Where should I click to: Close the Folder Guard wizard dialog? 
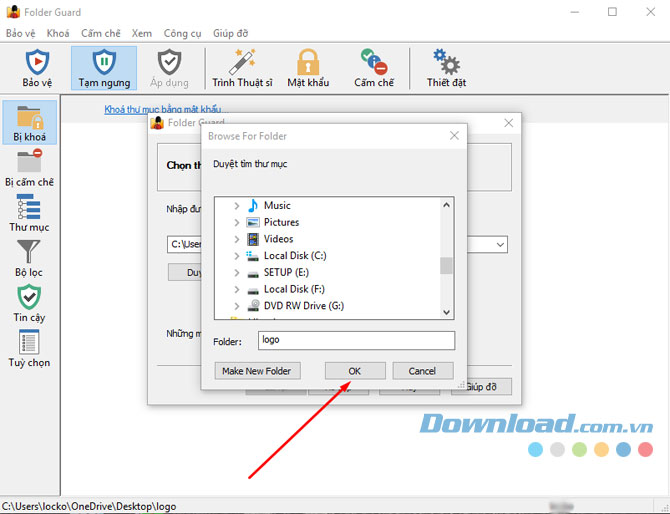point(508,123)
